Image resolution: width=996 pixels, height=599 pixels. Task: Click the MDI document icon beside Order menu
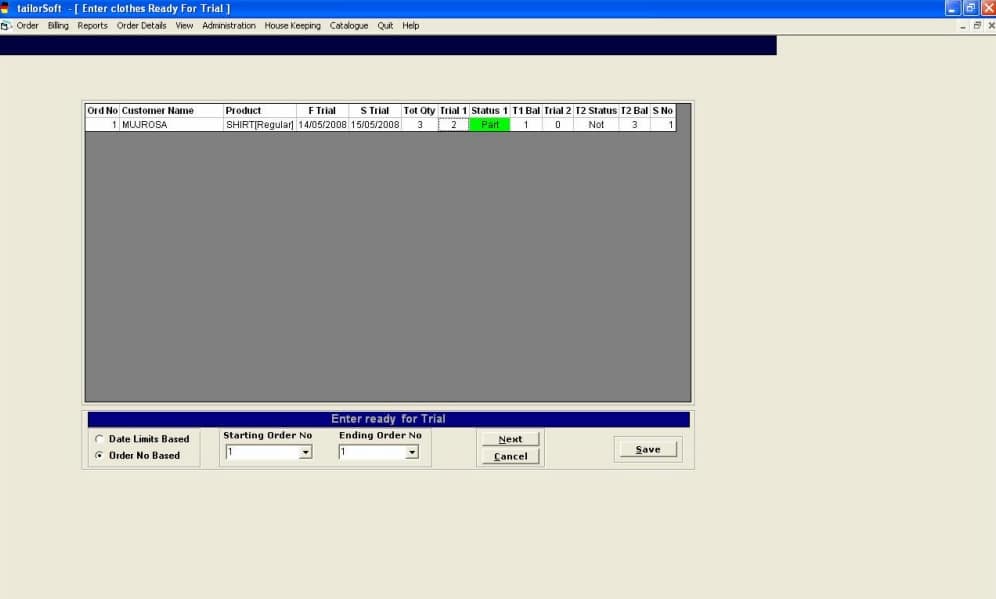(7, 26)
